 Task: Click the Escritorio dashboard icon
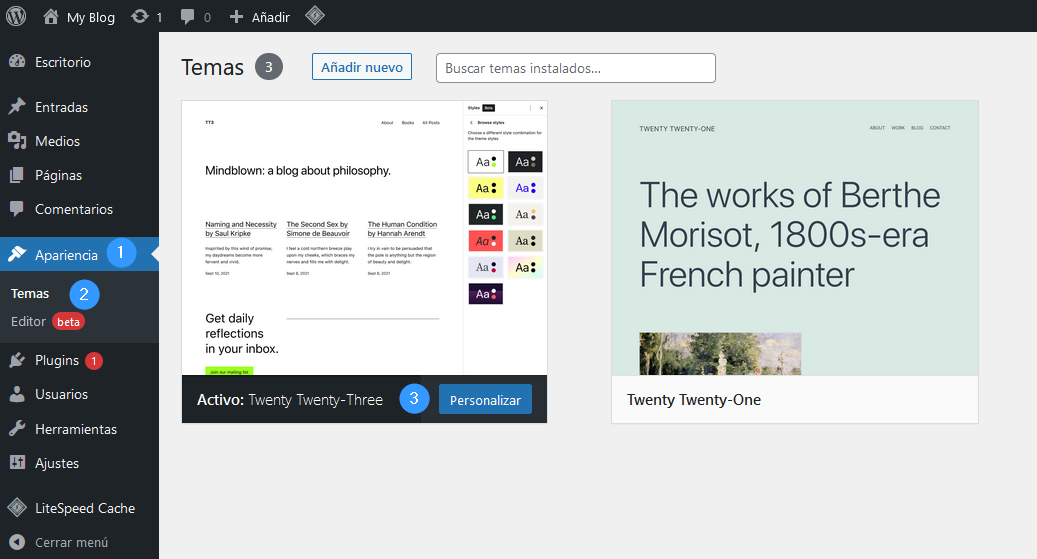pyautogui.click(x=17, y=62)
